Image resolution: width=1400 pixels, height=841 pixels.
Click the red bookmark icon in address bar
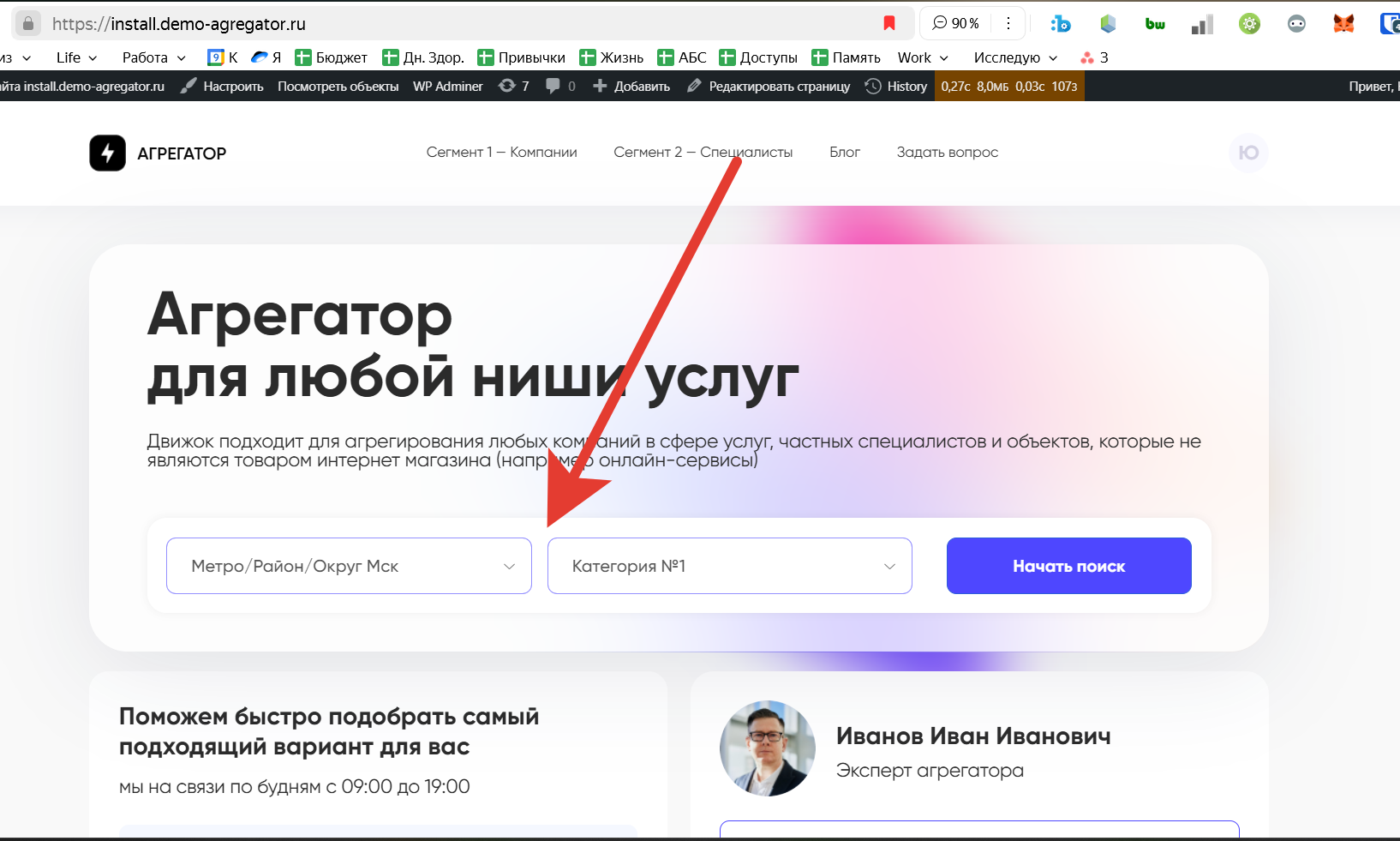889,23
